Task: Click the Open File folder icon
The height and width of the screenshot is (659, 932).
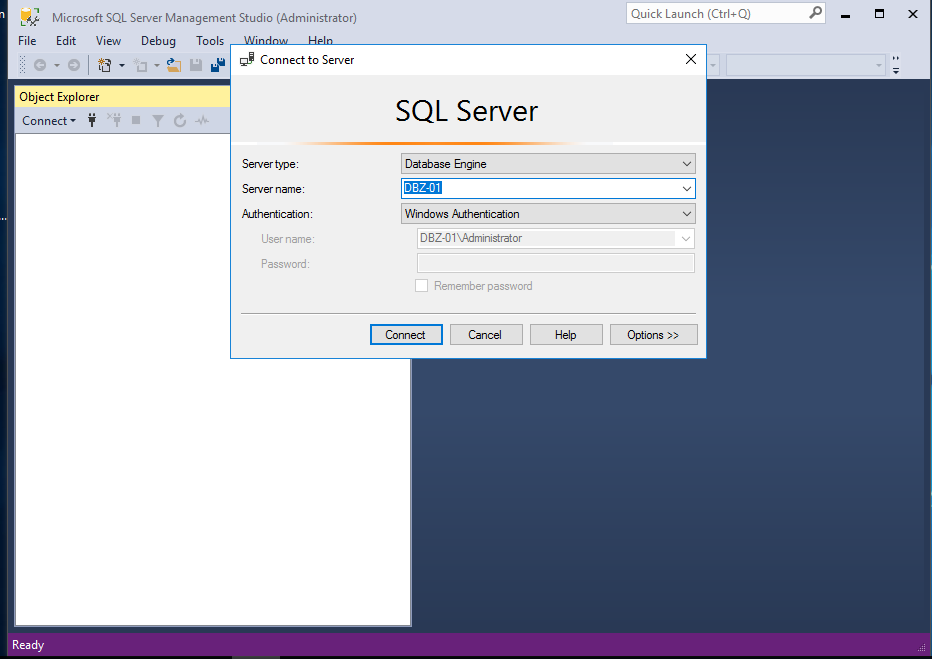Action: pos(174,65)
